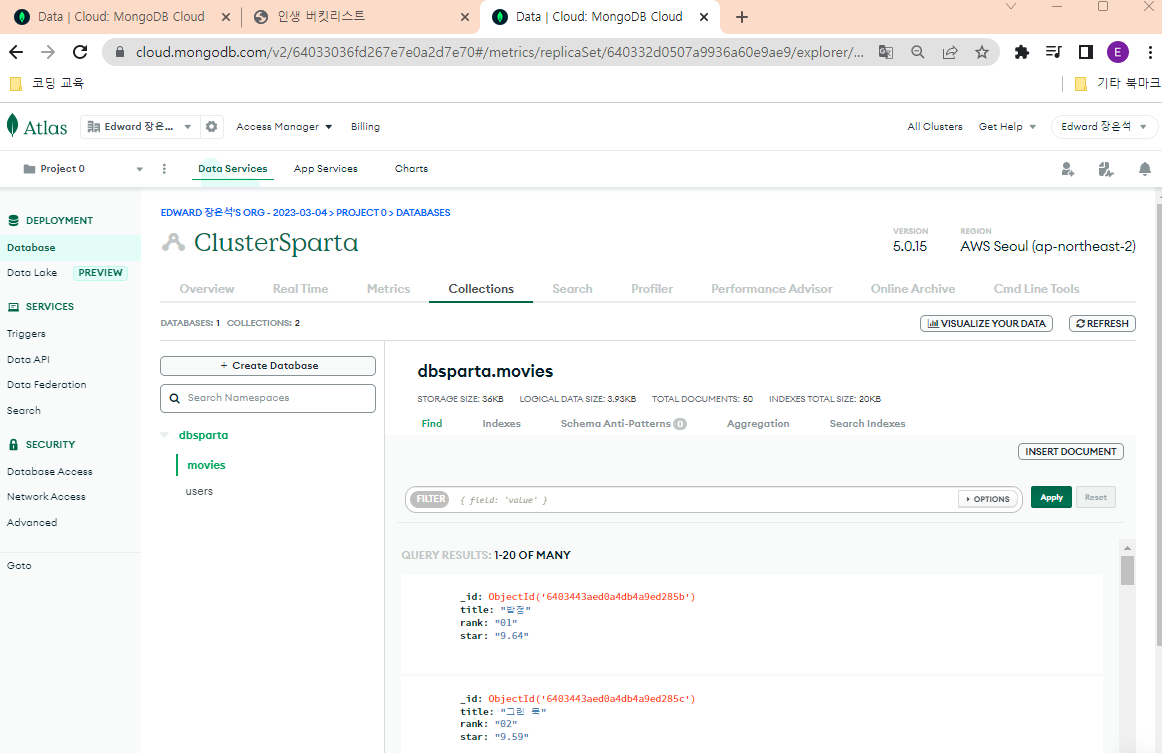Collapse the dbsparta database tree
This screenshot has height=753, width=1162.
tap(165, 435)
